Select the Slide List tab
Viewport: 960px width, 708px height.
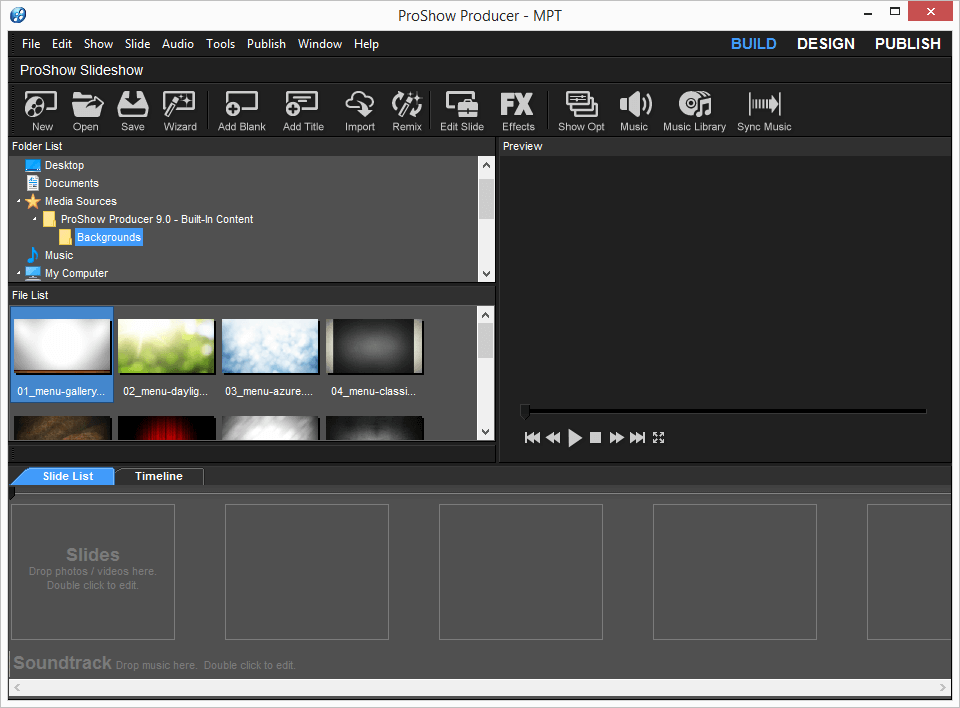point(67,476)
